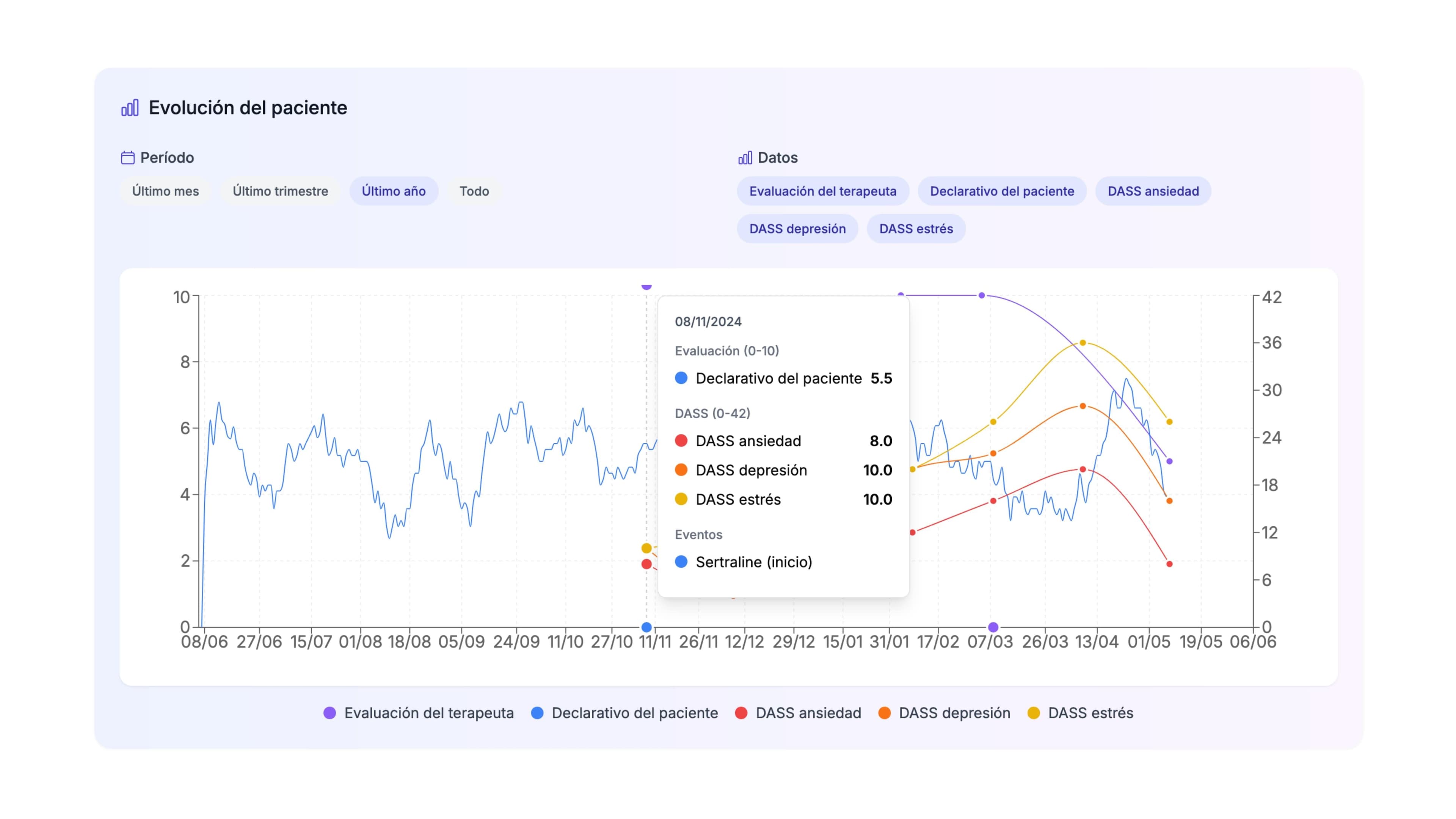This screenshot has height=819, width=1456.
Task: Click the orange DASS depresión legend dot
Action: pyautogui.click(x=885, y=713)
